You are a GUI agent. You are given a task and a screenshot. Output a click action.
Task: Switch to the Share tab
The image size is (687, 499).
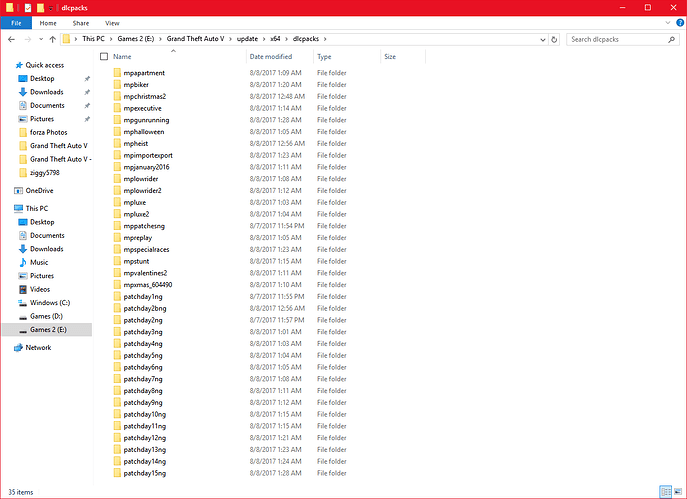[x=81, y=23]
